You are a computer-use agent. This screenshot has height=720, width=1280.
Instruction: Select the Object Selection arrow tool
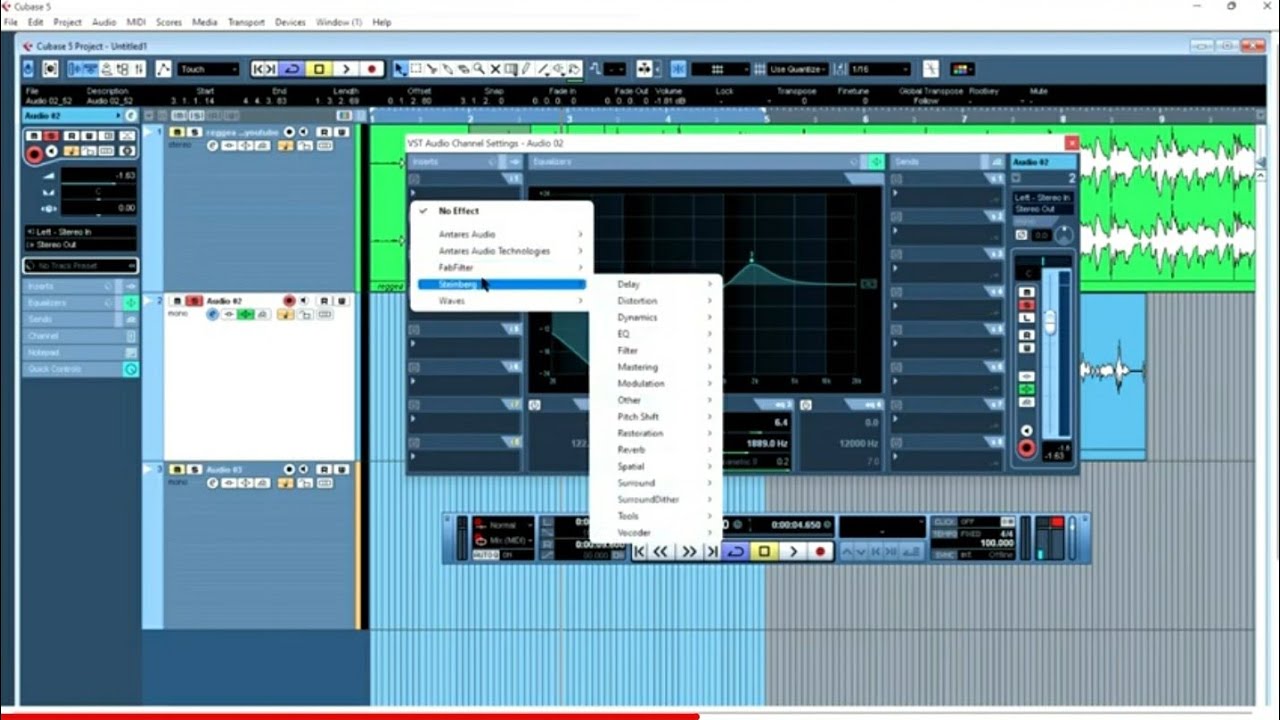400,69
